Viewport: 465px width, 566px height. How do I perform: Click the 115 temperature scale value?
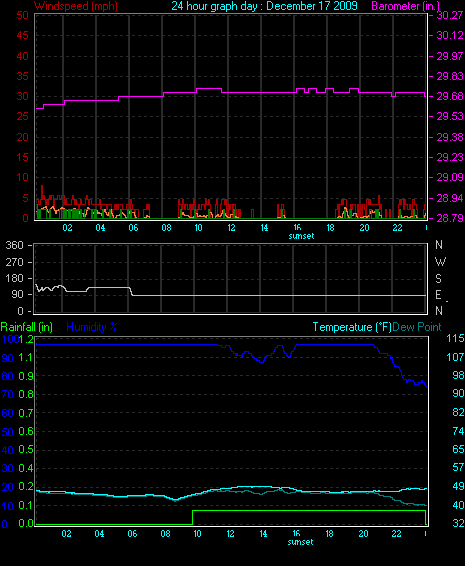click(455, 339)
